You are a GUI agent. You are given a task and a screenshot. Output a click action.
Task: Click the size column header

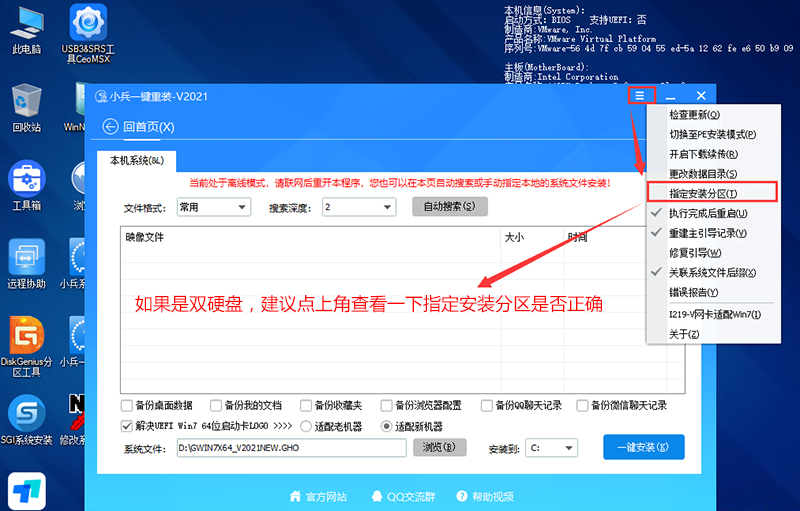click(x=532, y=237)
